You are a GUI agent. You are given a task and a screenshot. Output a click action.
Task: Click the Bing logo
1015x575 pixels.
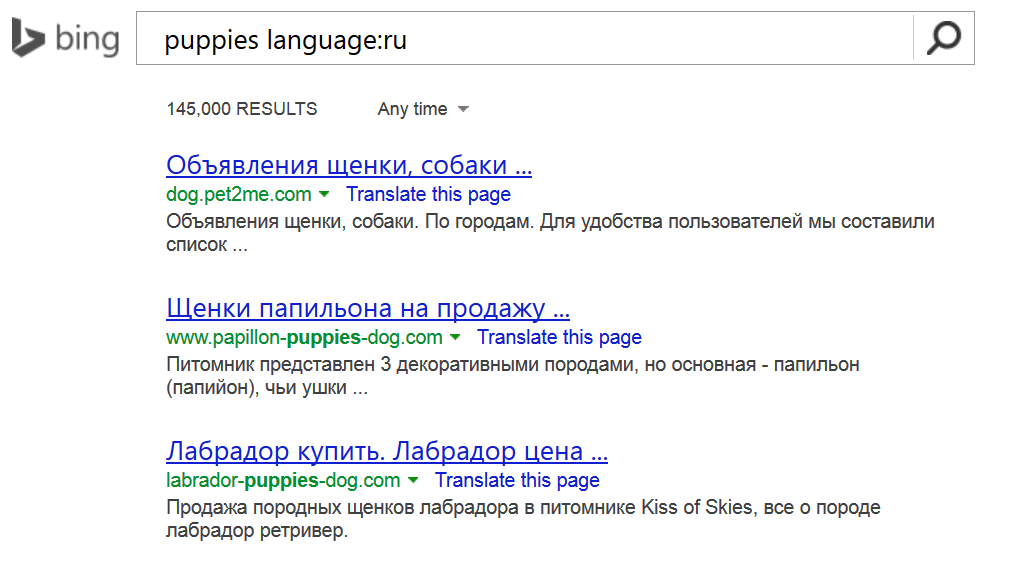(65, 38)
